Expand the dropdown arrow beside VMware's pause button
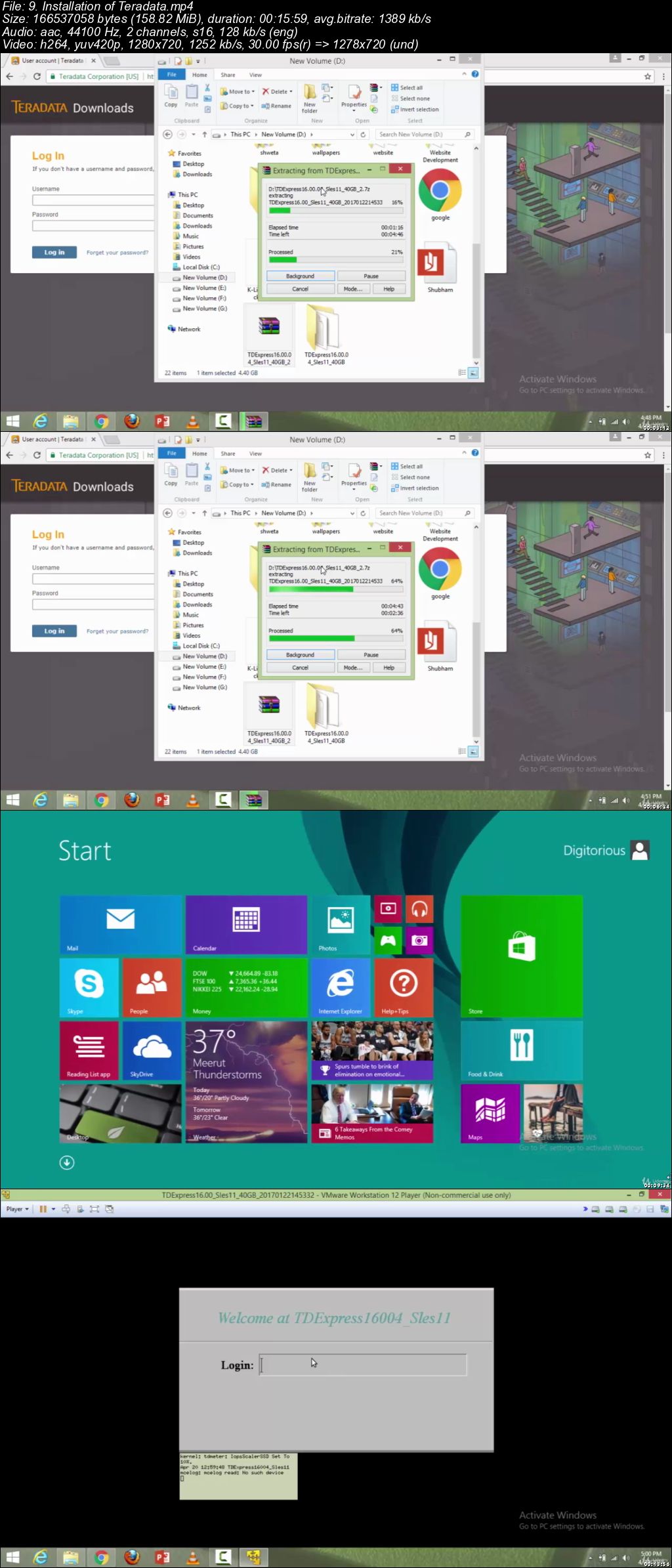This screenshot has width=672, height=1568. point(53,1209)
